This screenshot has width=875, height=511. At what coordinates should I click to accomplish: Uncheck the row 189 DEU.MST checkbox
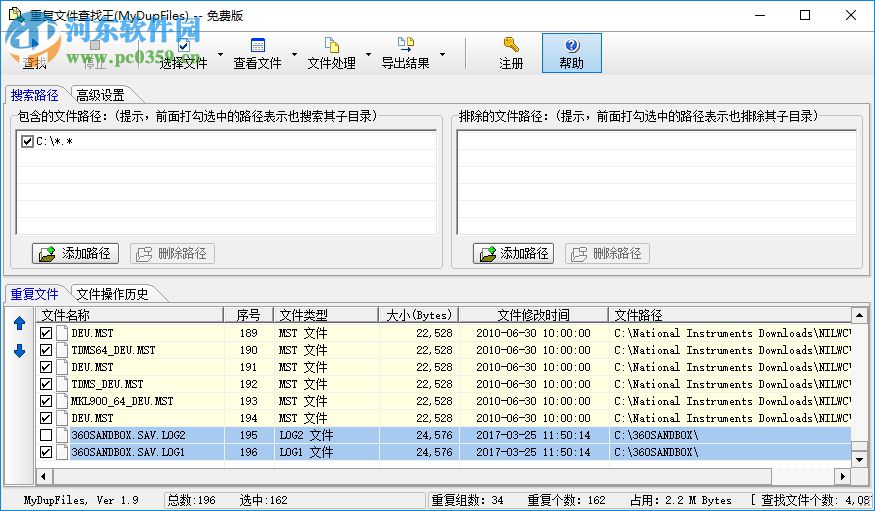46,333
